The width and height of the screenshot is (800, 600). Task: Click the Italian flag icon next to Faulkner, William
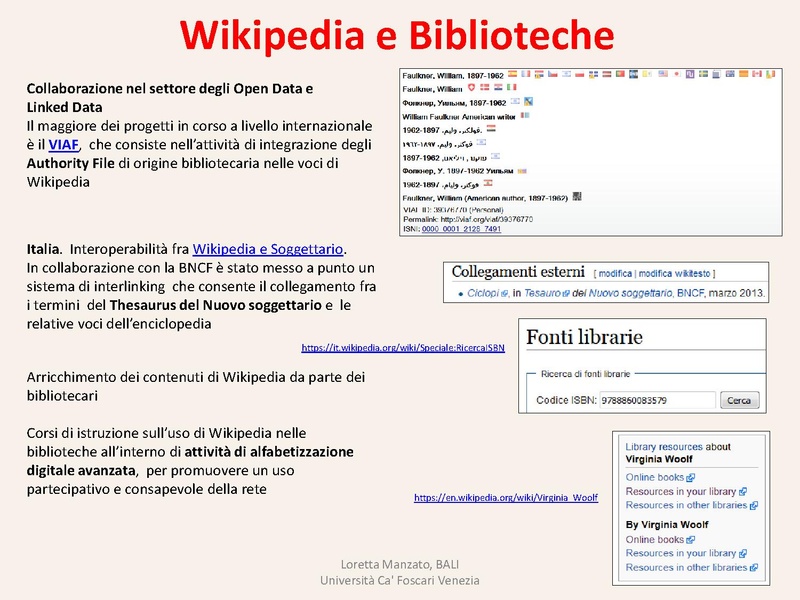tap(511, 86)
